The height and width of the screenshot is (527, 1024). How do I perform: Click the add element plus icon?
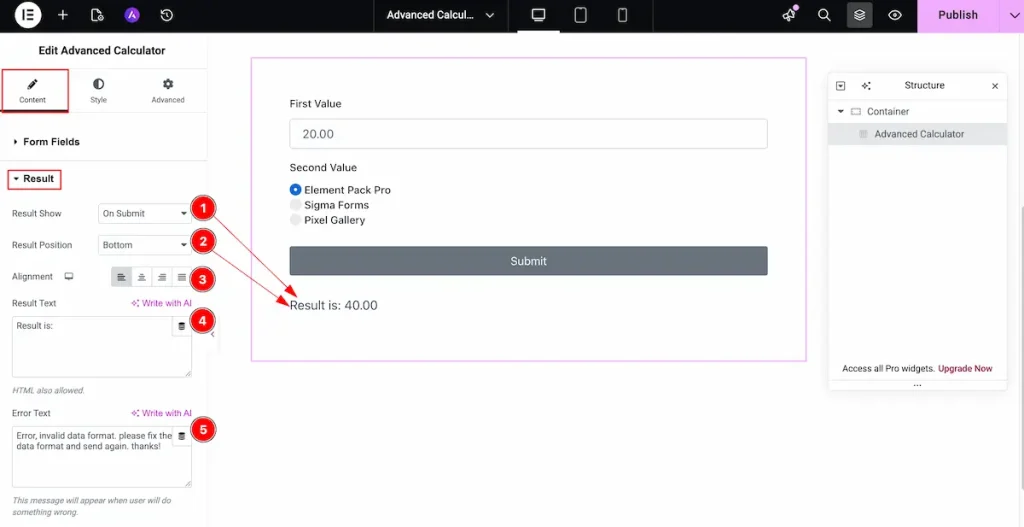pos(63,15)
